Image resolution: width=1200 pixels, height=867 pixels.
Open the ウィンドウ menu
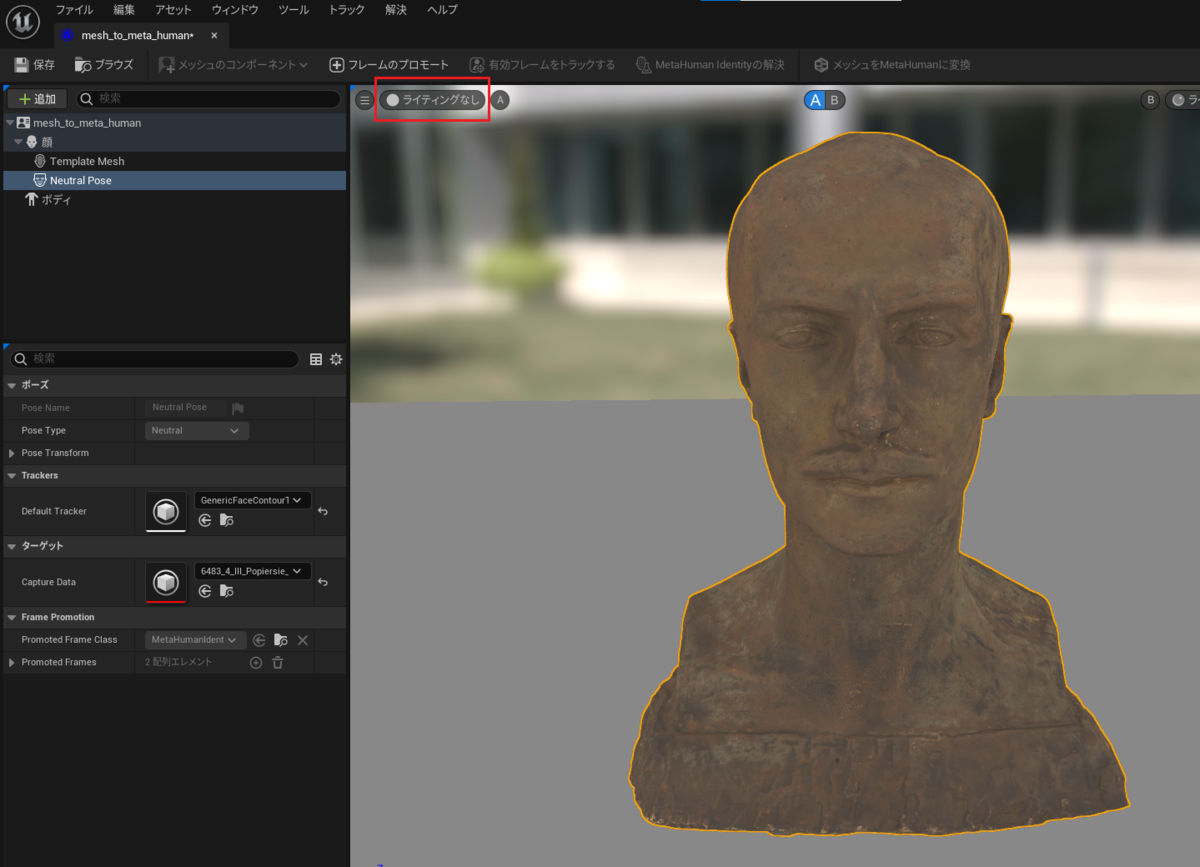(235, 9)
